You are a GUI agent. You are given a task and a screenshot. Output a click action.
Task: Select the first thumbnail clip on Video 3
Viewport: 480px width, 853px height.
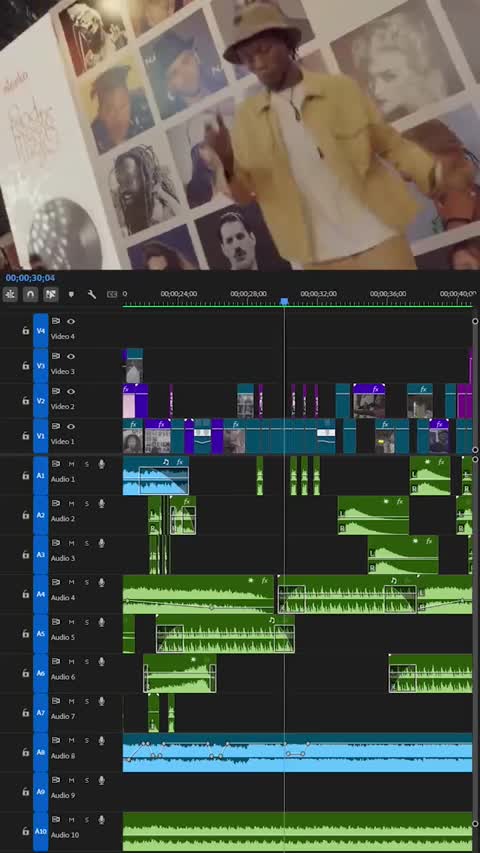134,366
